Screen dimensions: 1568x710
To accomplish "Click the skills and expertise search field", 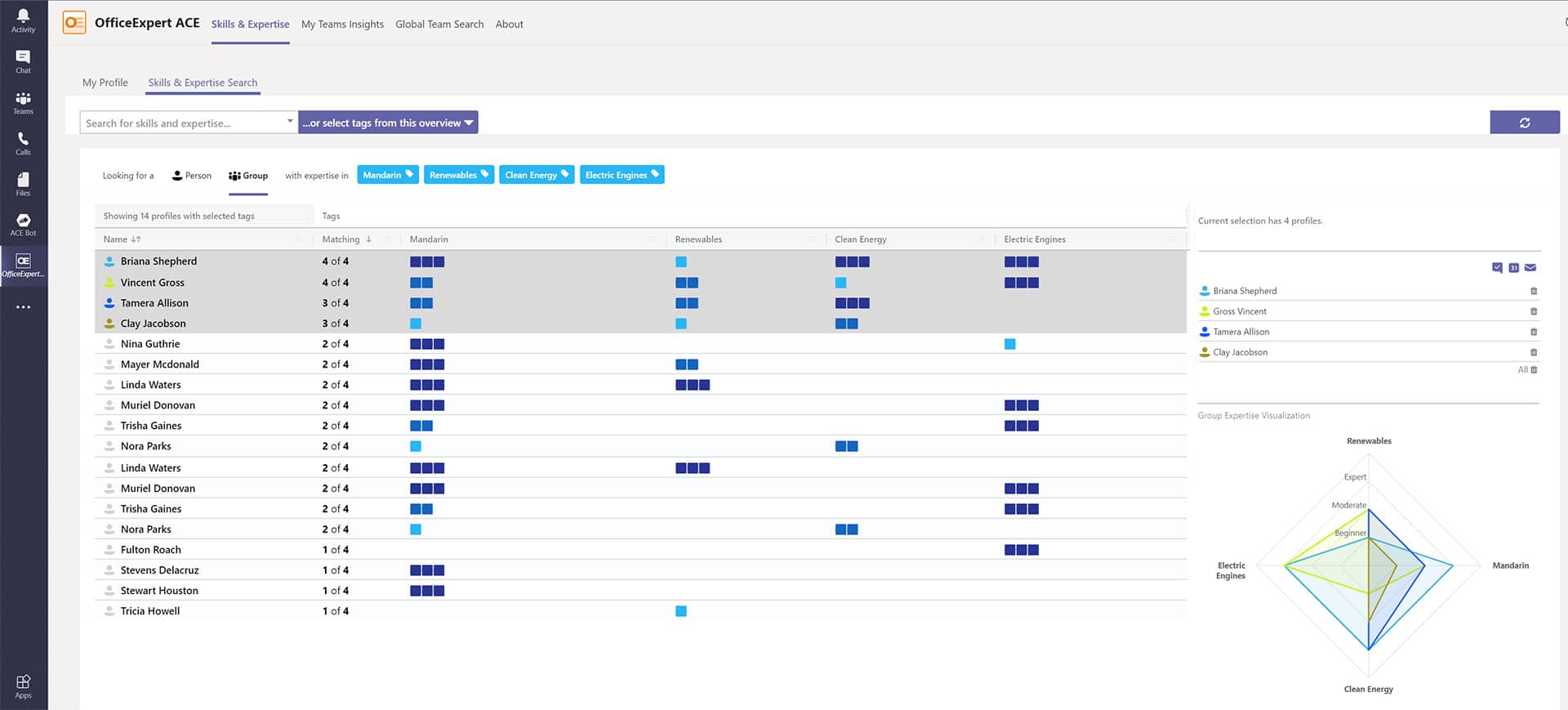I will pyautogui.click(x=180, y=123).
